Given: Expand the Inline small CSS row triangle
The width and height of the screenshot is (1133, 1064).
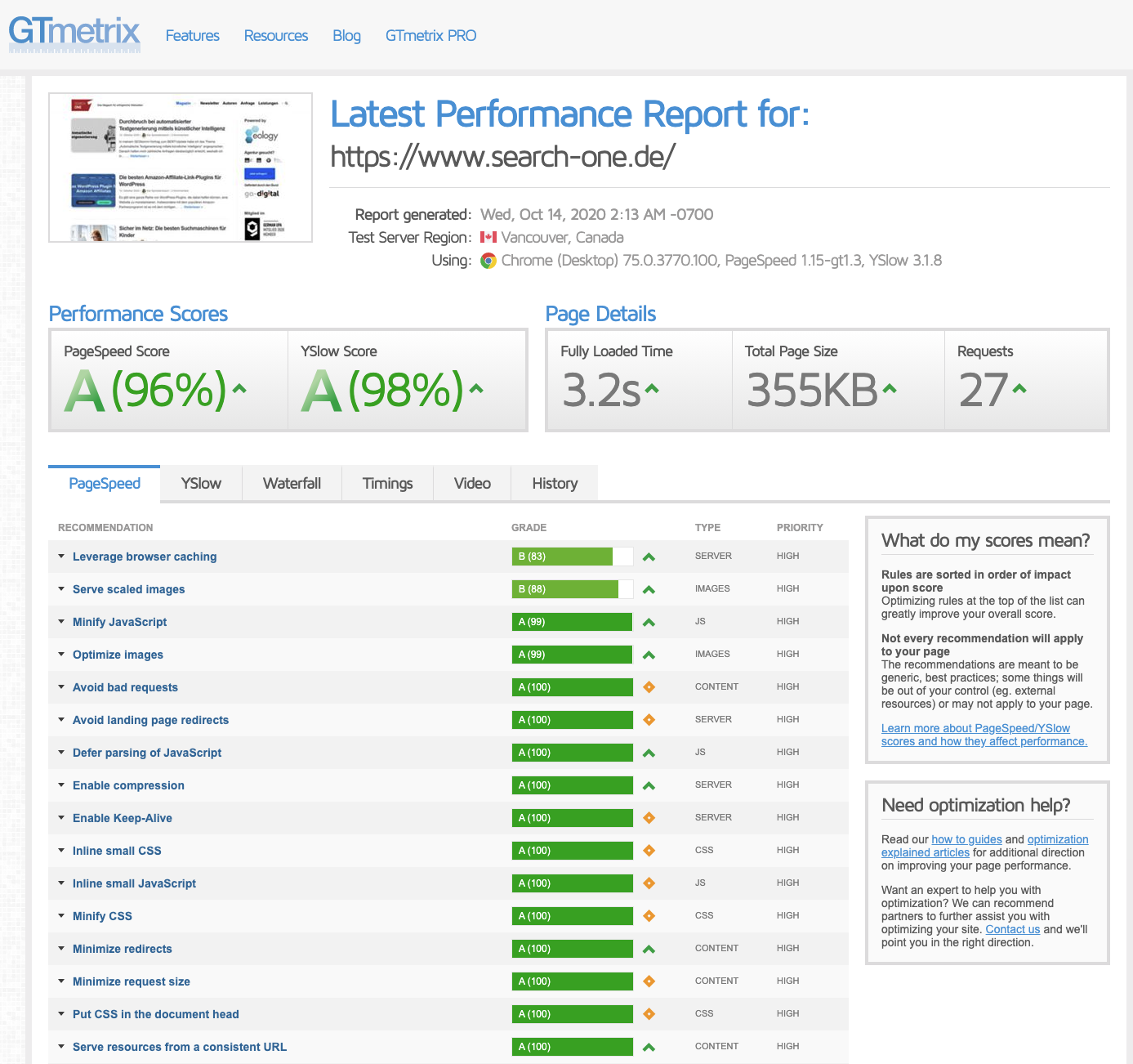Looking at the screenshot, I should (61, 850).
